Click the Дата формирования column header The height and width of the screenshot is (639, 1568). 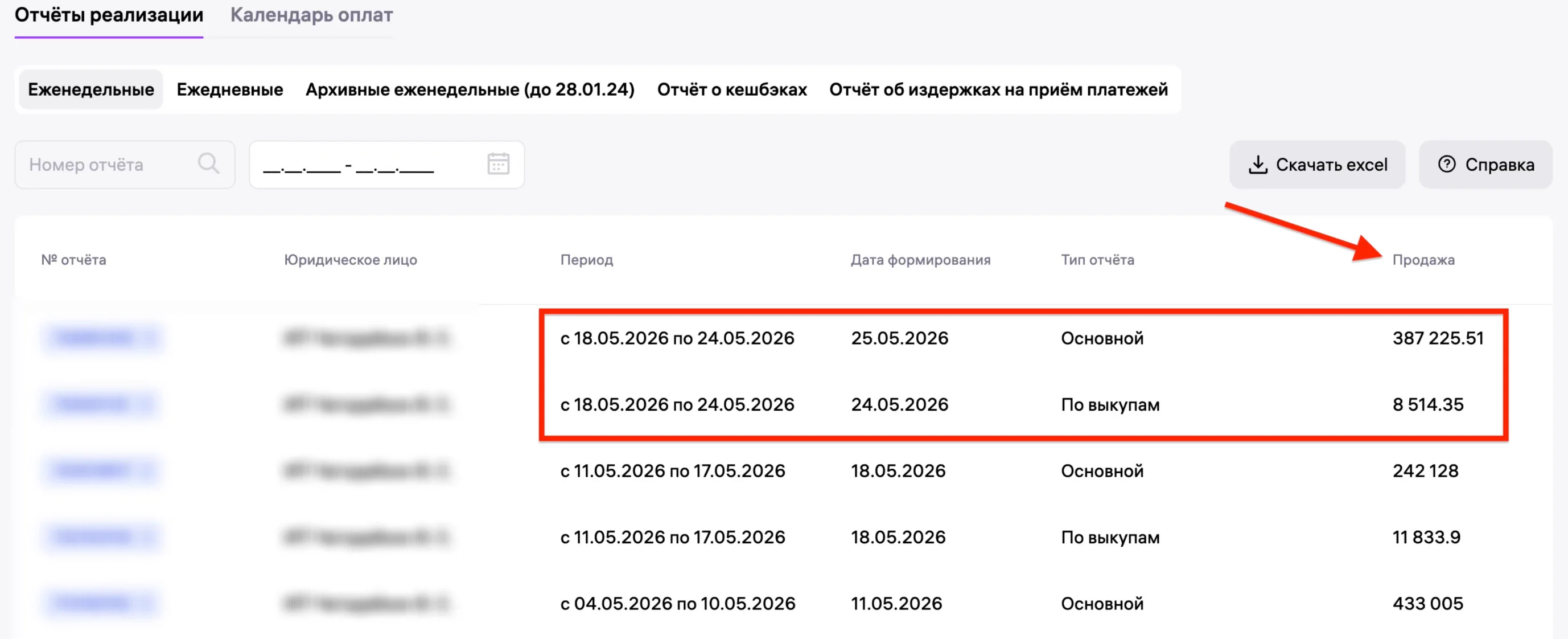tap(920, 260)
